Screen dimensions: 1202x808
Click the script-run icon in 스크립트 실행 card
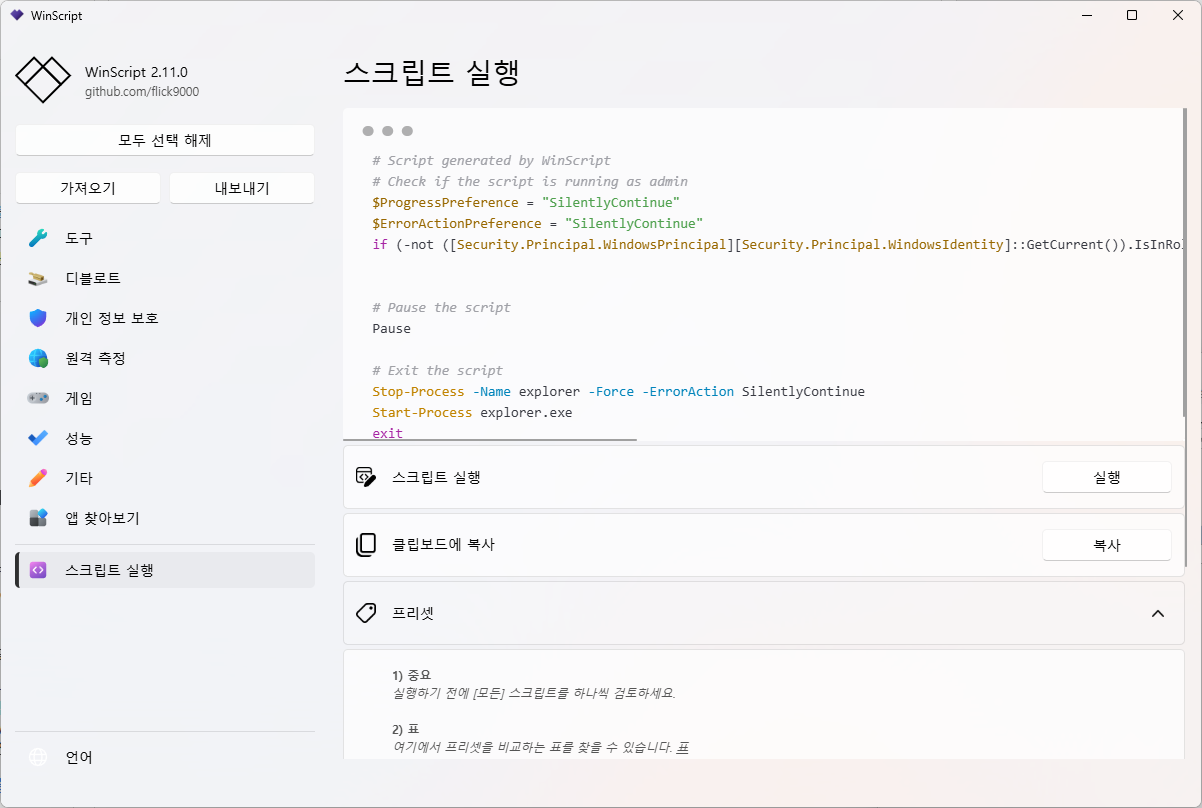point(366,477)
